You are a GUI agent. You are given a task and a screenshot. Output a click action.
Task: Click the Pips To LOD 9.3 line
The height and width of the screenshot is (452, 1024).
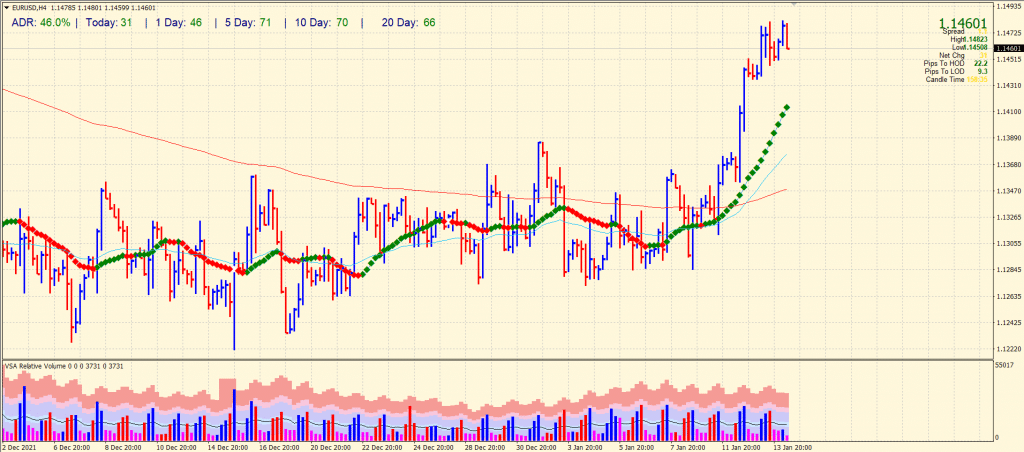point(955,71)
